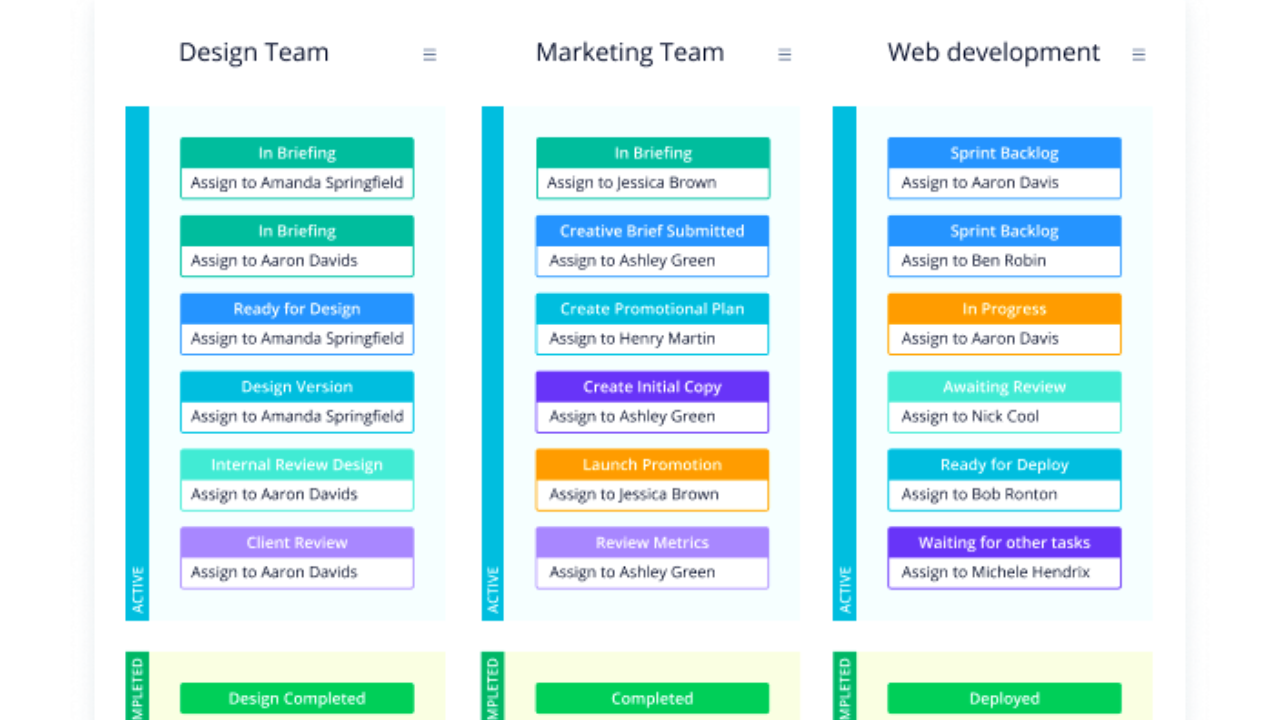Open the Ready for Design card
Screen dimensions: 1280x720
pyautogui.click(x=297, y=324)
